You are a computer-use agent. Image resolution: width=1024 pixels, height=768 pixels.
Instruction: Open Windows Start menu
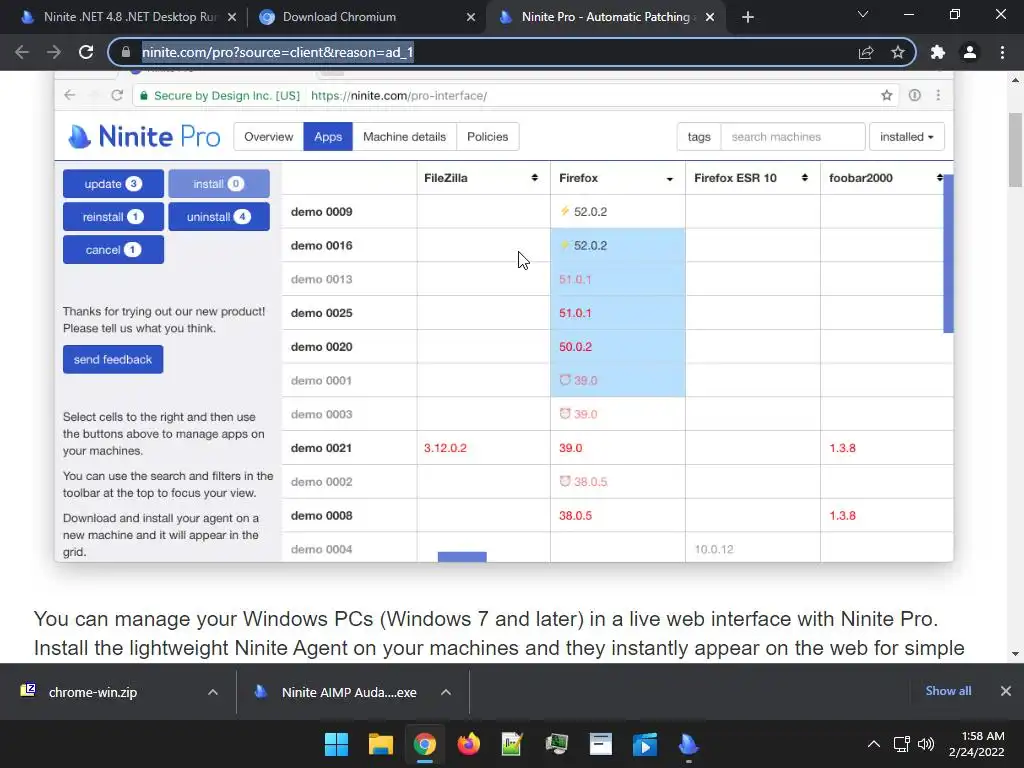[336, 744]
